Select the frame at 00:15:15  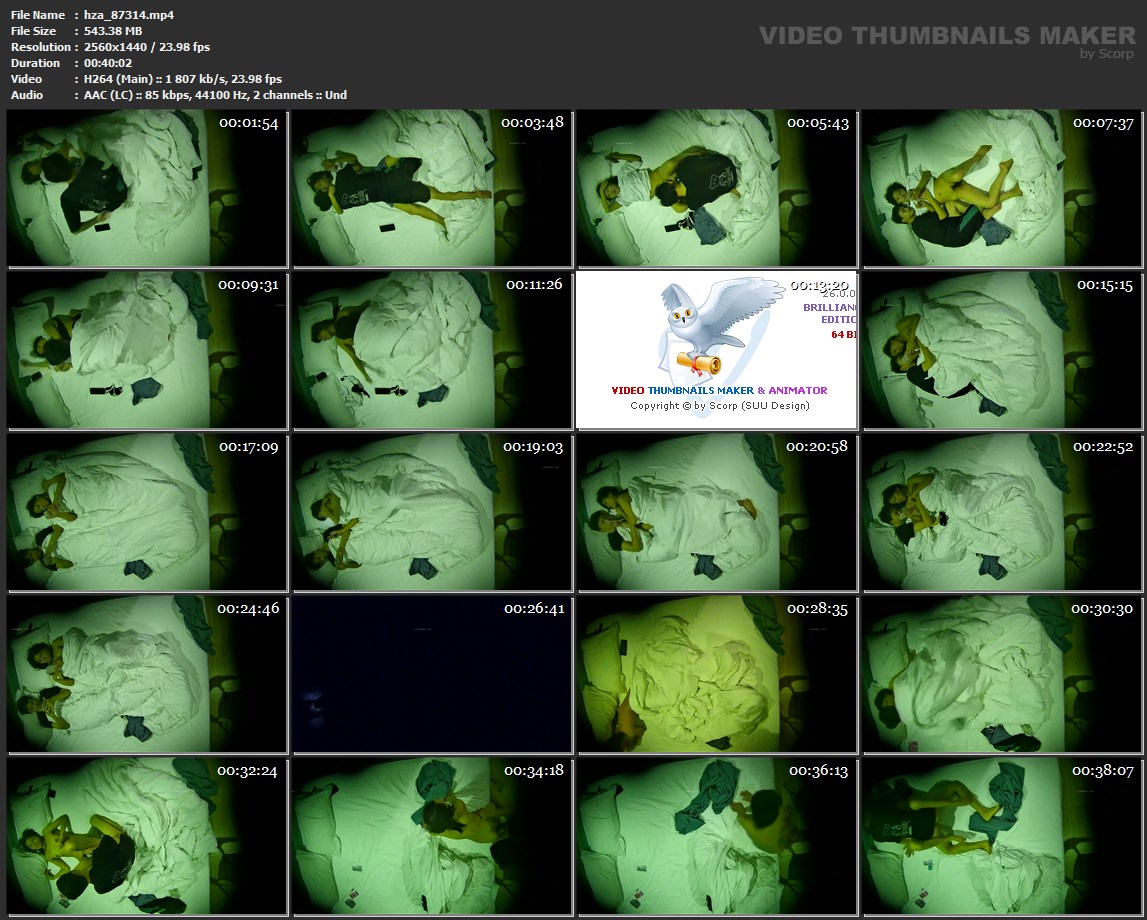(x=1002, y=350)
